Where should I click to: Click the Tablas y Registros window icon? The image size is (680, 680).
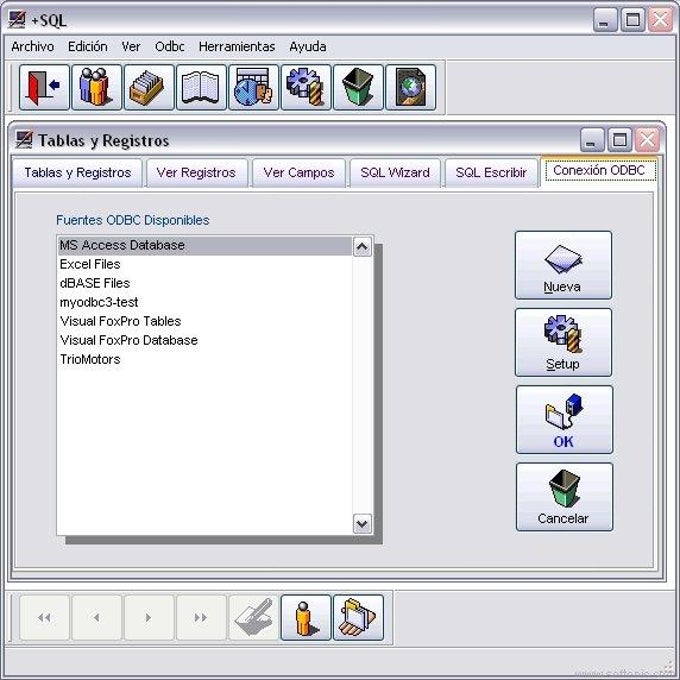(x=24, y=140)
